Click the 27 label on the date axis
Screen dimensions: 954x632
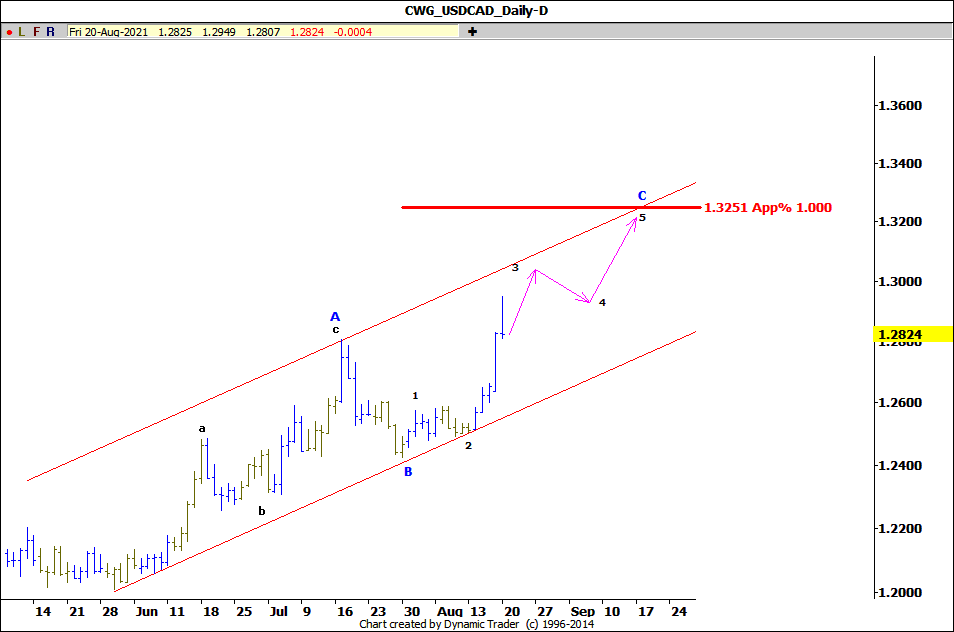tap(545, 611)
